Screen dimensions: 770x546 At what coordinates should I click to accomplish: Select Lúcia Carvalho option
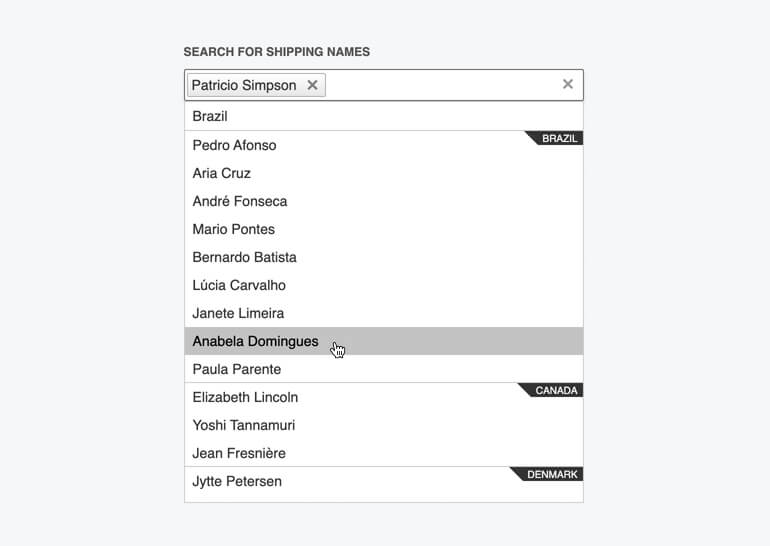tap(239, 285)
